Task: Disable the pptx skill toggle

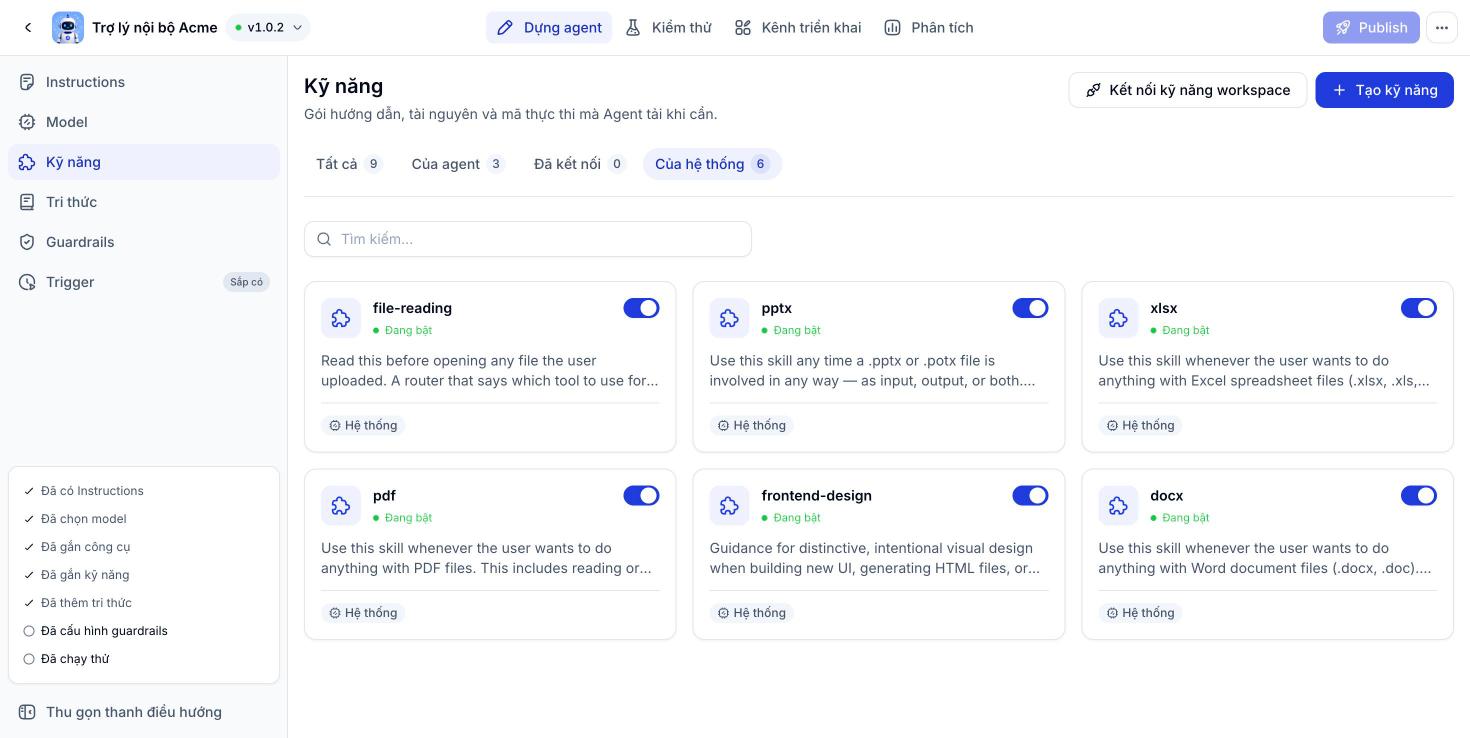Action: (1030, 308)
